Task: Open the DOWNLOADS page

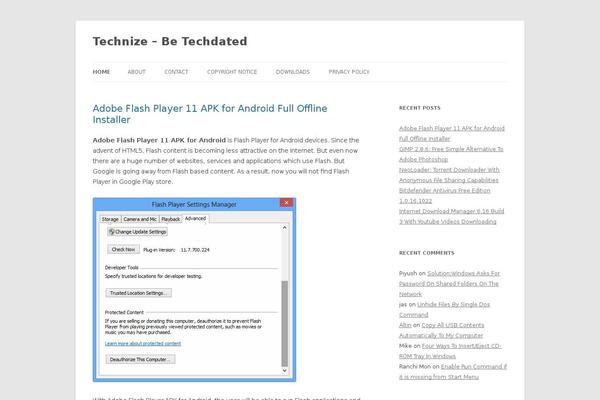Action: point(293,72)
